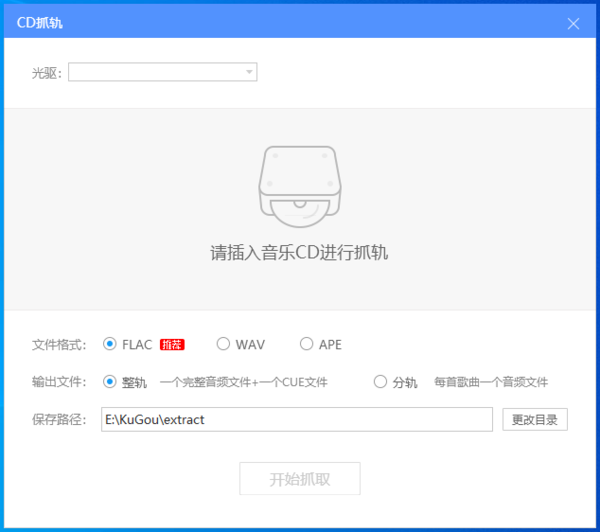
Task: Click the CD drive illustration icon
Action: pos(299,187)
